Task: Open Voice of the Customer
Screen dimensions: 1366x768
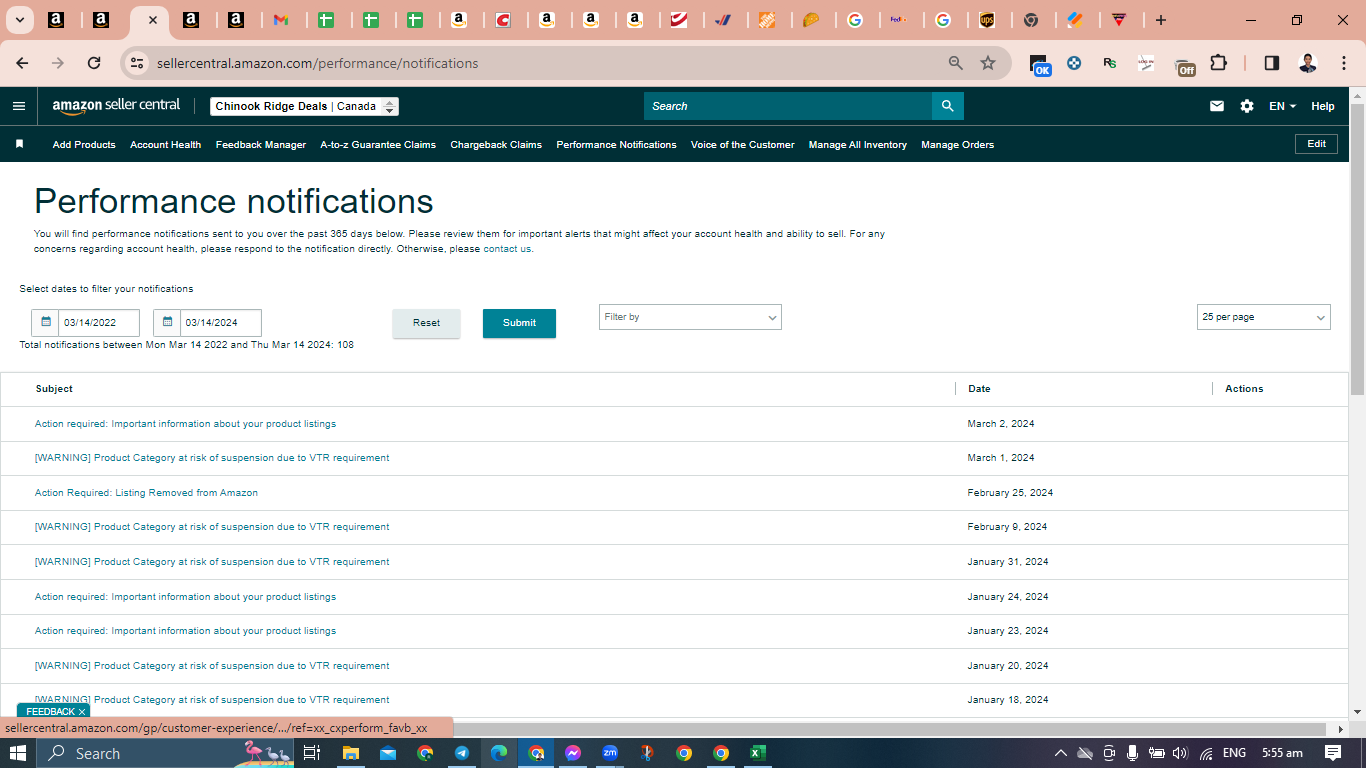Action: pos(742,145)
